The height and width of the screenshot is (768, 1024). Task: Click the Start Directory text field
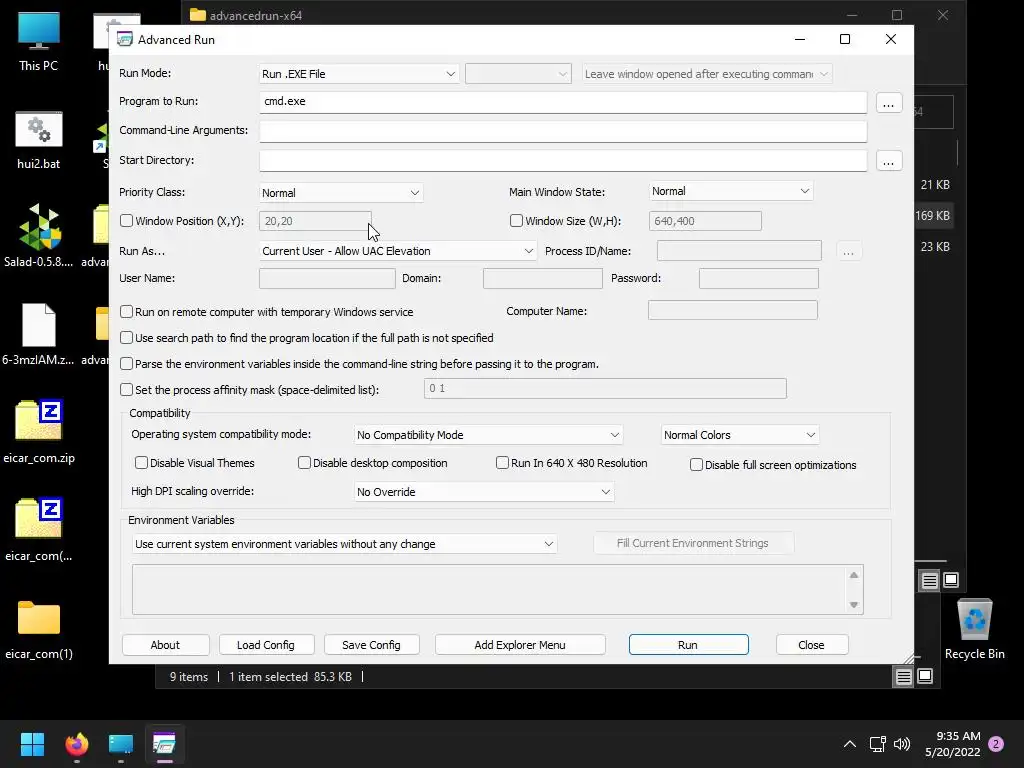[x=563, y=160]
